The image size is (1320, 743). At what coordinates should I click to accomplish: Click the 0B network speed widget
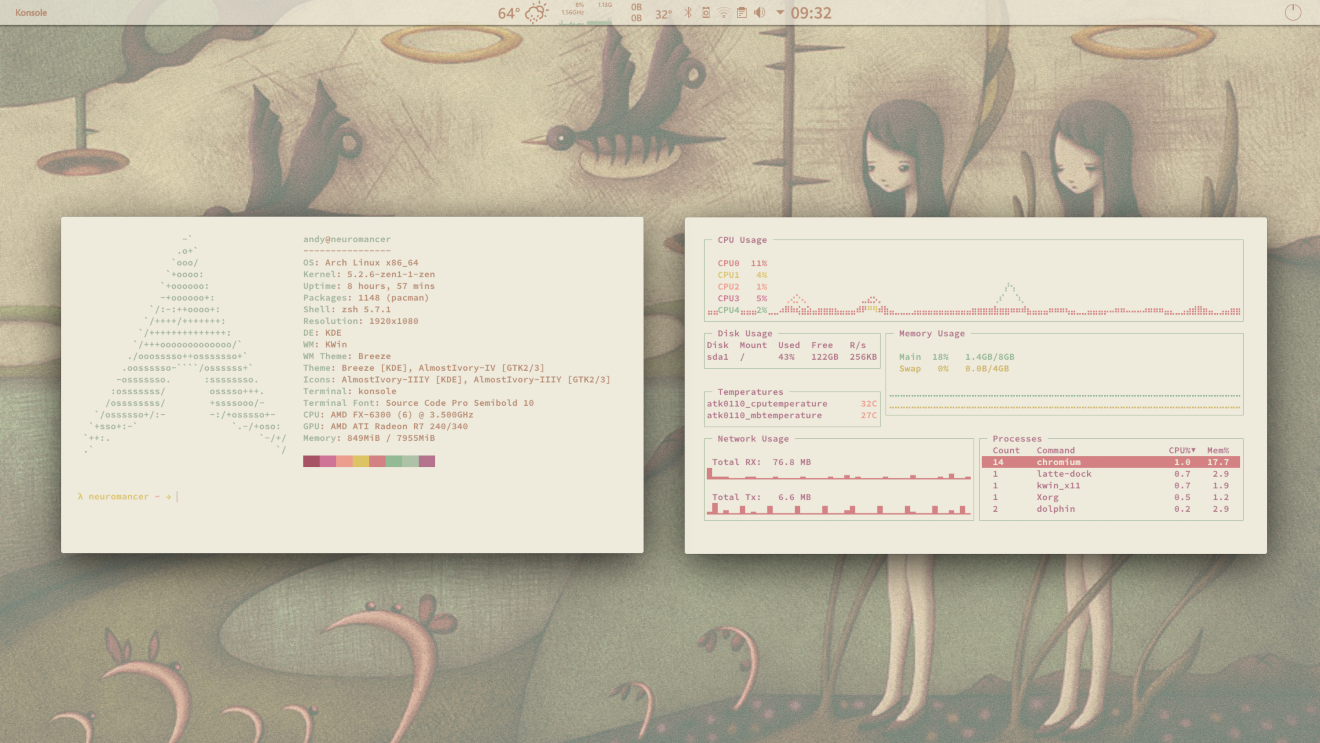click(x=636, y=13)
